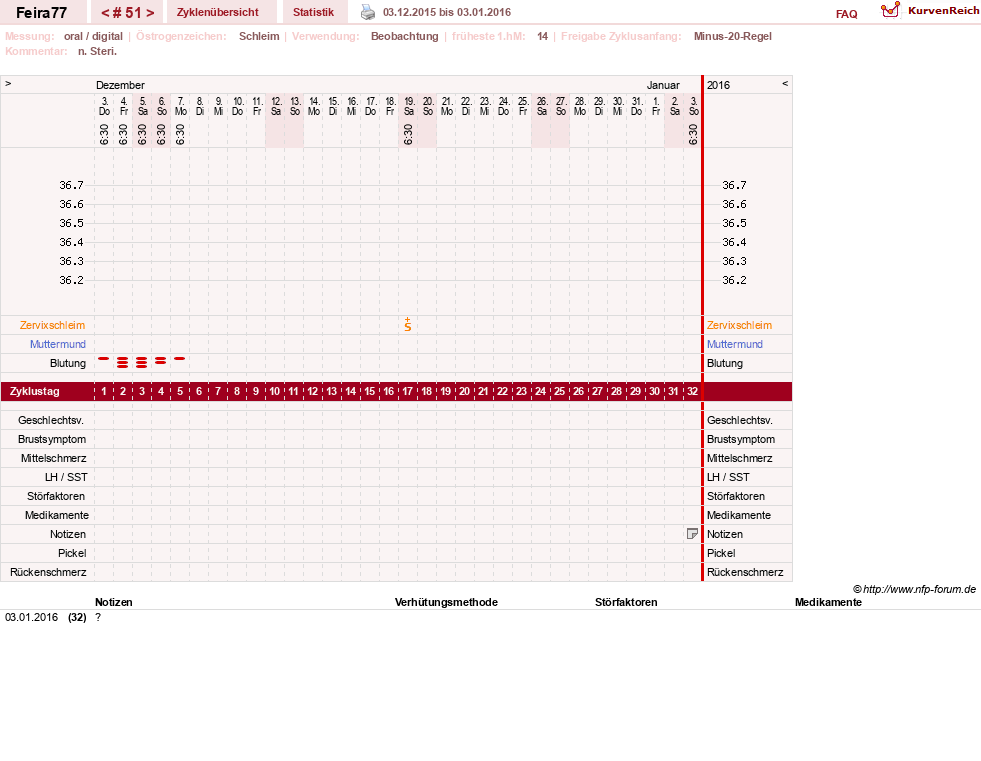The height and width of the screenshot is (761, 981).
Task: Click the Beobachtung usage value
Action: [405, 36]
